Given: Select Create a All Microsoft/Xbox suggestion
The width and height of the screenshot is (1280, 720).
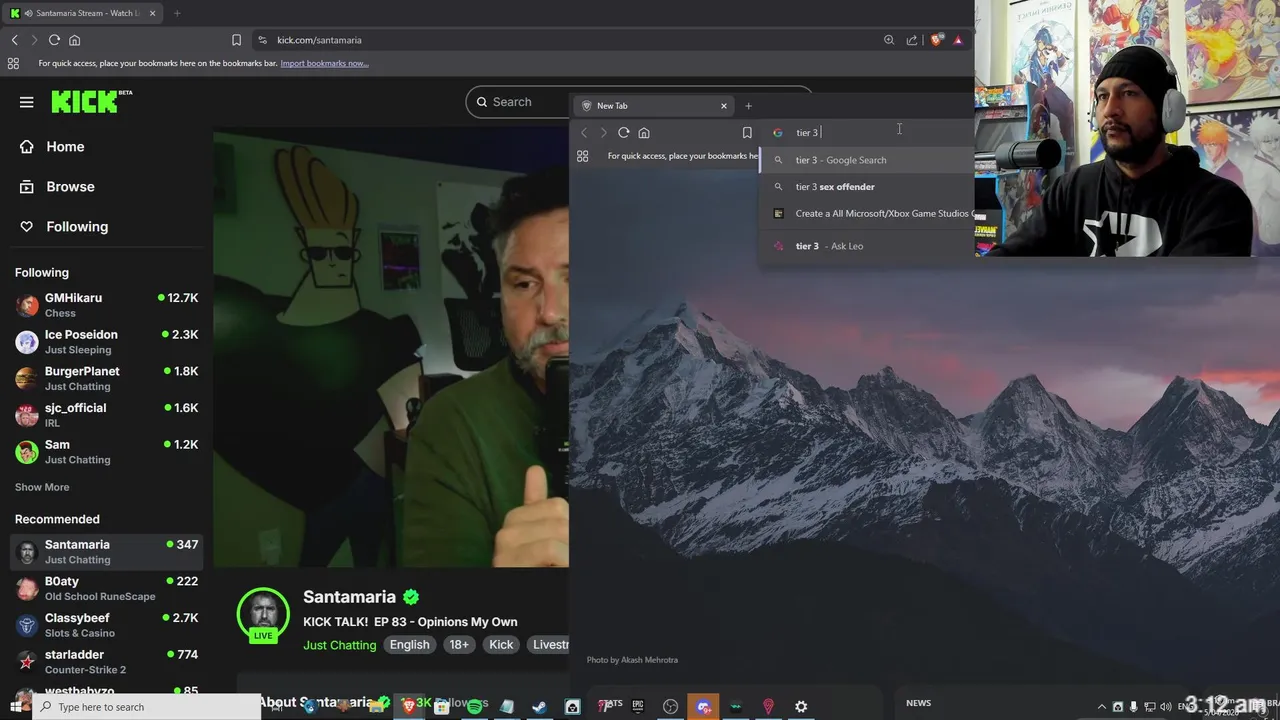Looking at the screenshot, I should click(x=867, y=213).
